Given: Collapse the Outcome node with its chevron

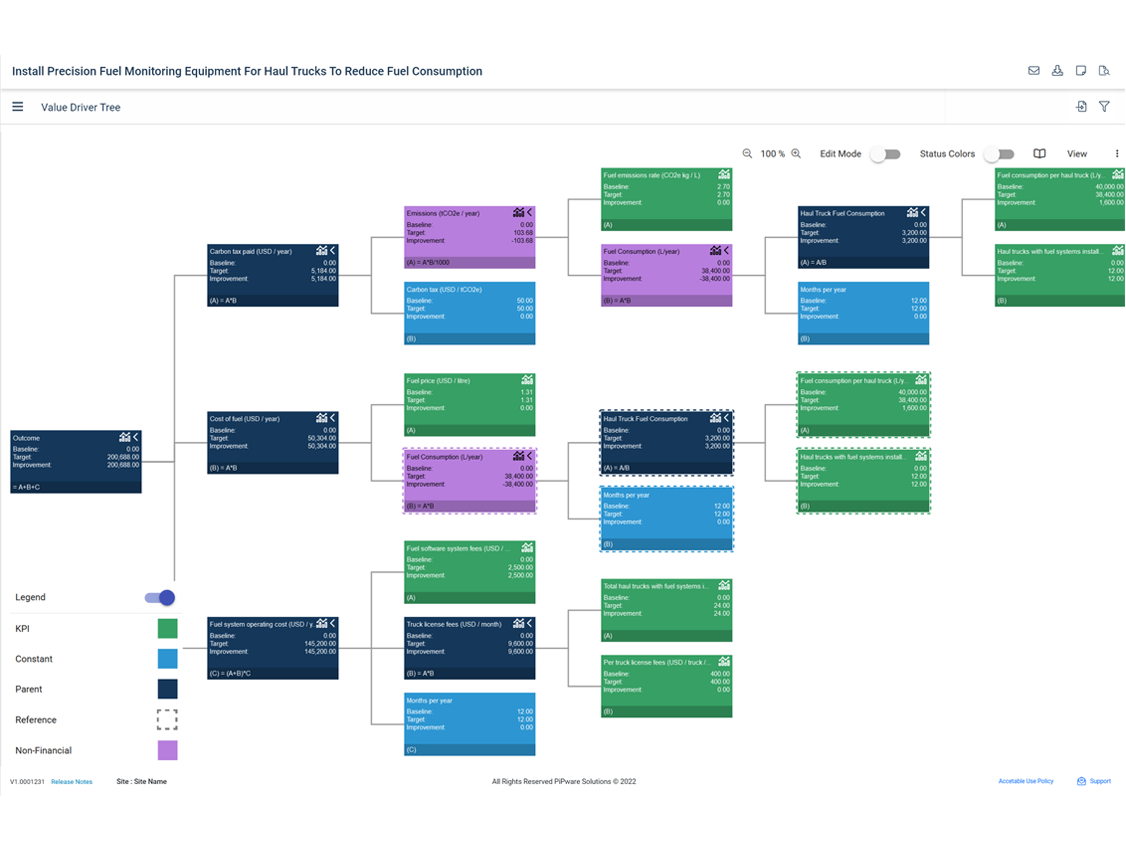Looking at the screenshot, I should coord(136,437).
